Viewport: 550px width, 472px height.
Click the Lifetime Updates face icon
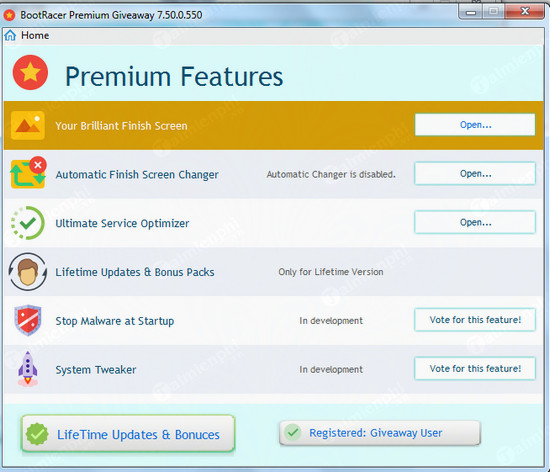28,272
